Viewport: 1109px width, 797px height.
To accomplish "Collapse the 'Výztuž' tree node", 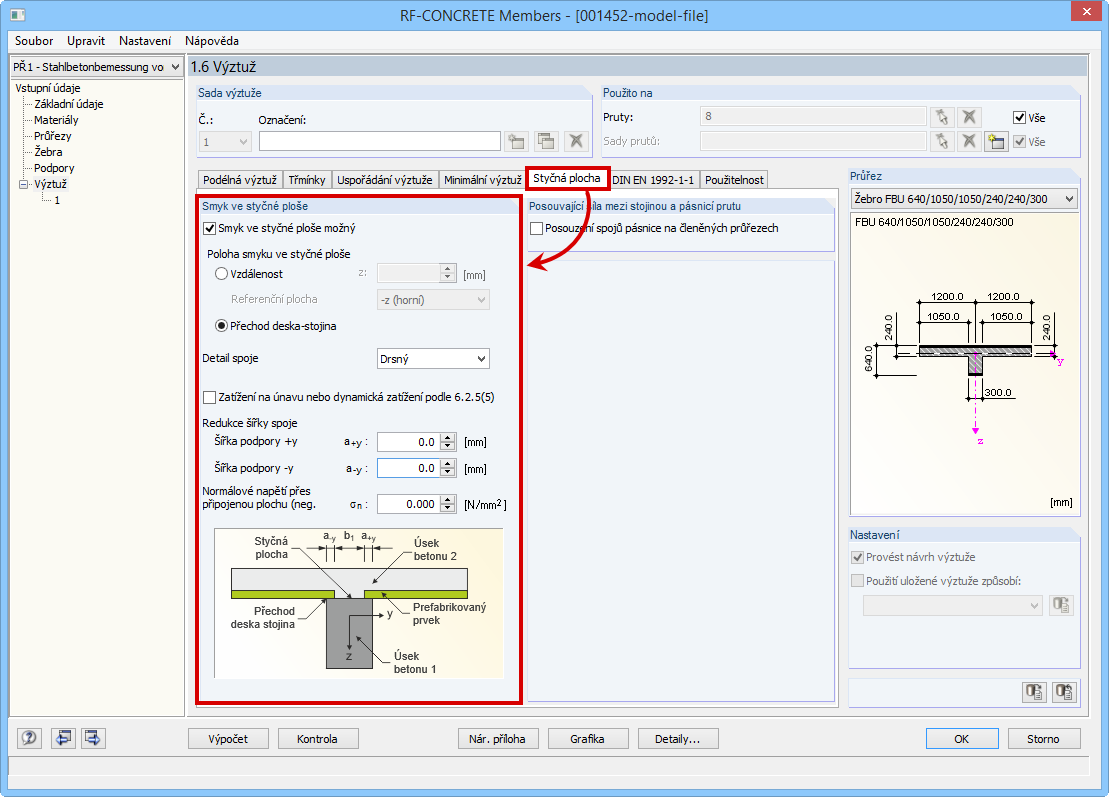I will (x=23, y=185).
